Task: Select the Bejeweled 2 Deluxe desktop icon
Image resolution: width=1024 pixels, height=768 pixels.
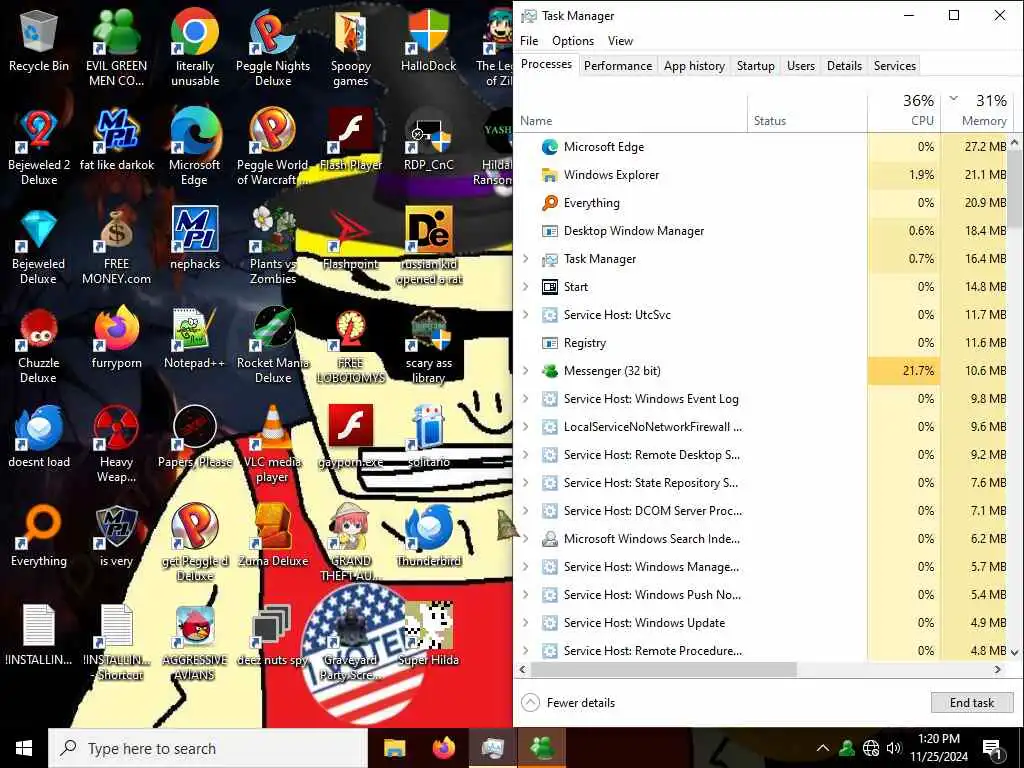Action: (39, 148)
